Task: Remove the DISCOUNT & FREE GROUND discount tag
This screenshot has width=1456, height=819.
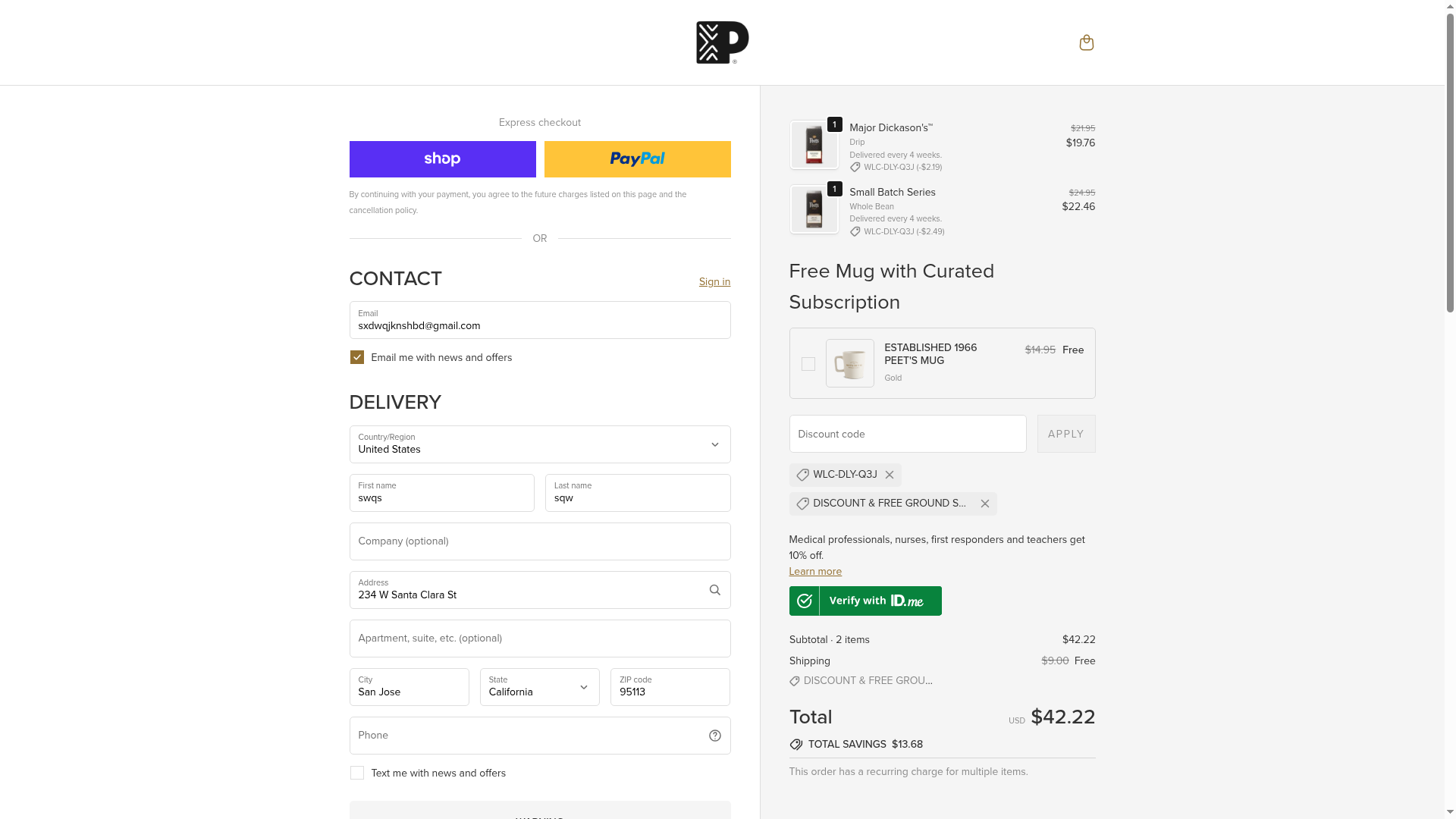Action: pos(984,504)
